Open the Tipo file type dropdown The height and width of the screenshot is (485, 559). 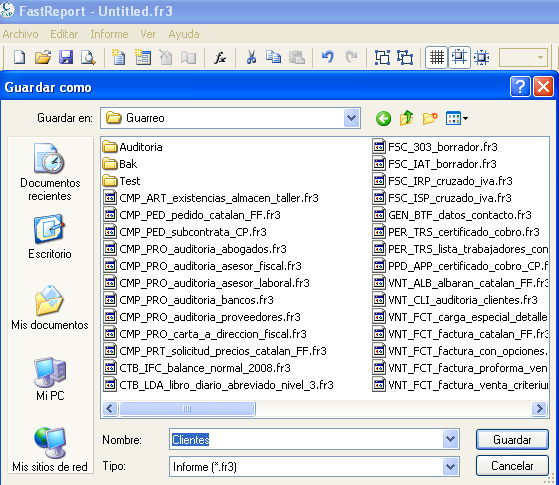tap(450, 466)
